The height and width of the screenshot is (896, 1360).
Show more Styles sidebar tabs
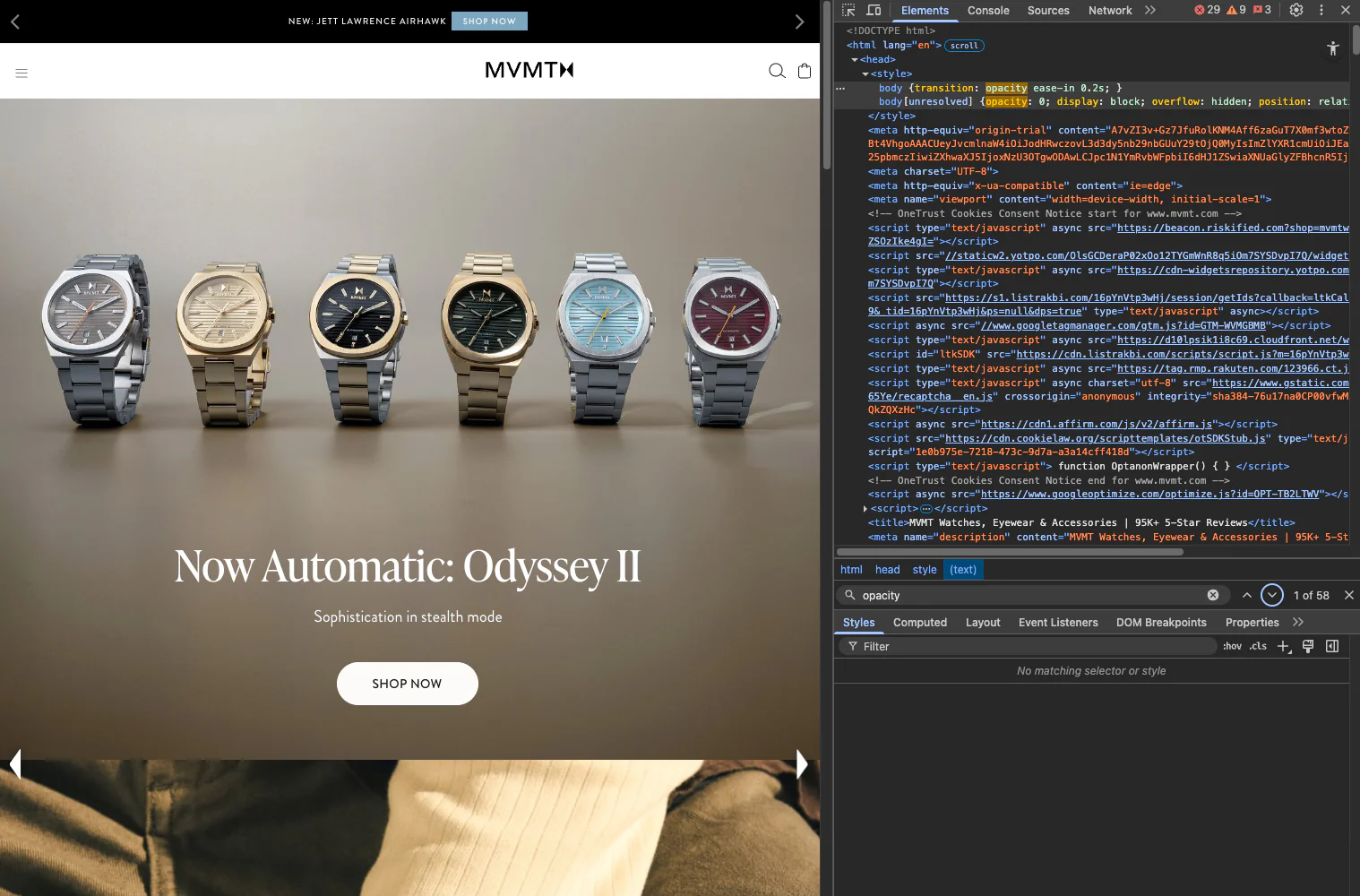(x=1298, y=622)
